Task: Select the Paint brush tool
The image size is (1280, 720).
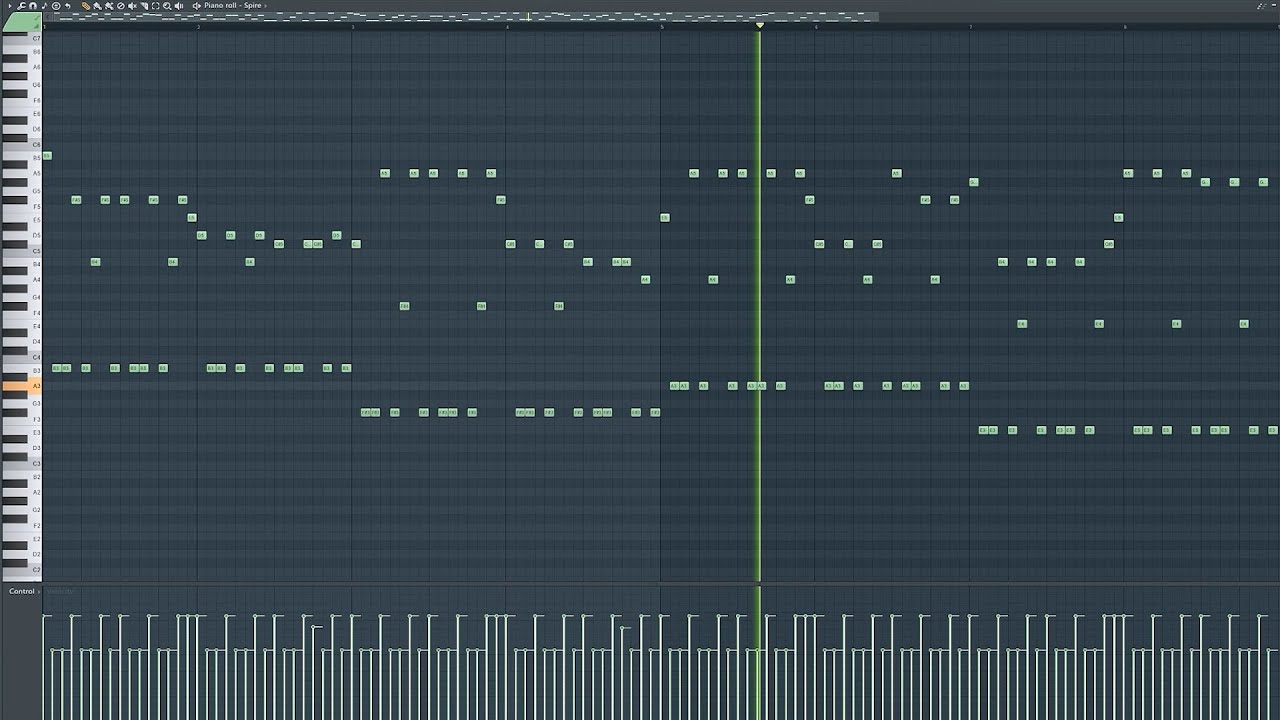Action: point(97,6)
